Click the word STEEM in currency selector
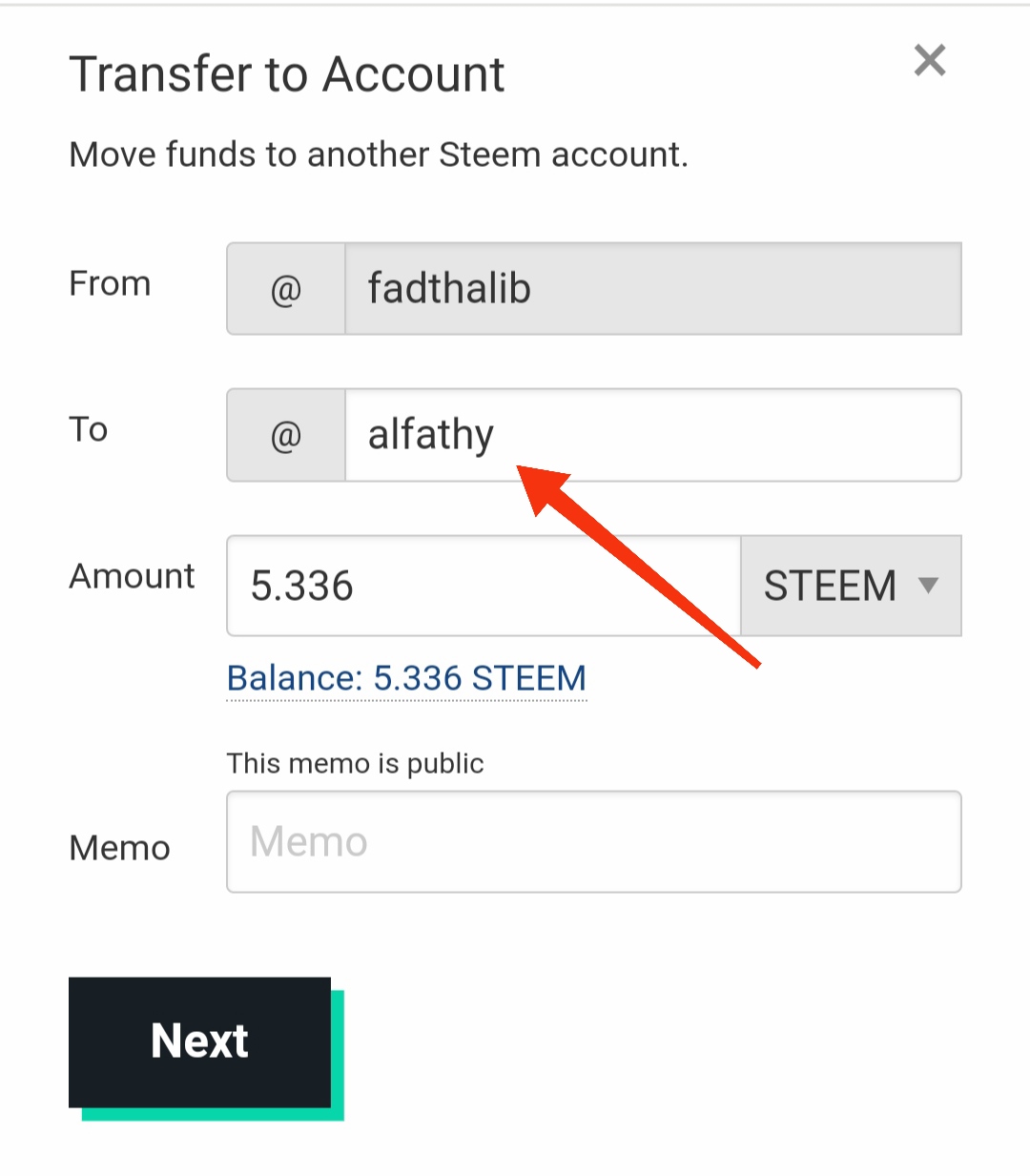This screenshot has width=1030, height=1176. pos(830,586)
